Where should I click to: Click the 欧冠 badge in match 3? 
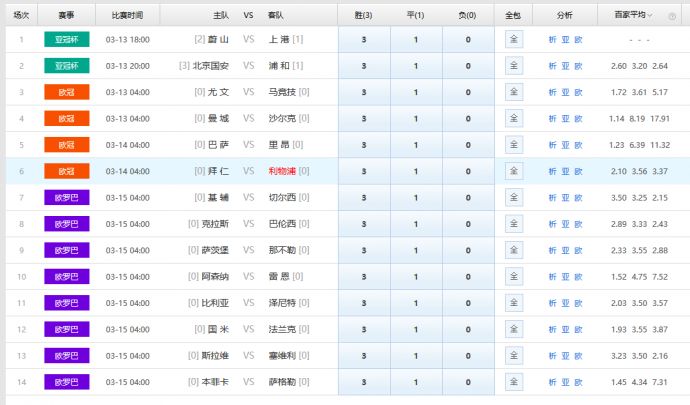pos(67,92)
